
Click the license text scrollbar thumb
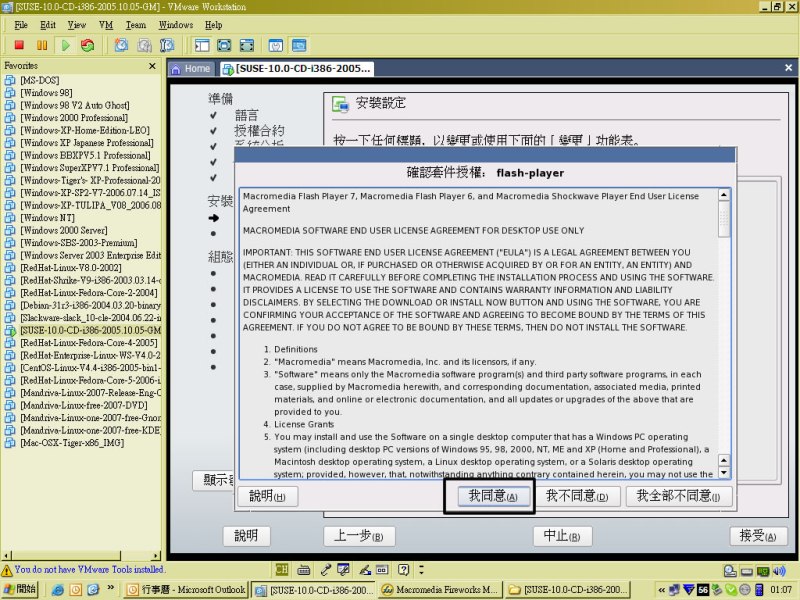tap(724, 219)
